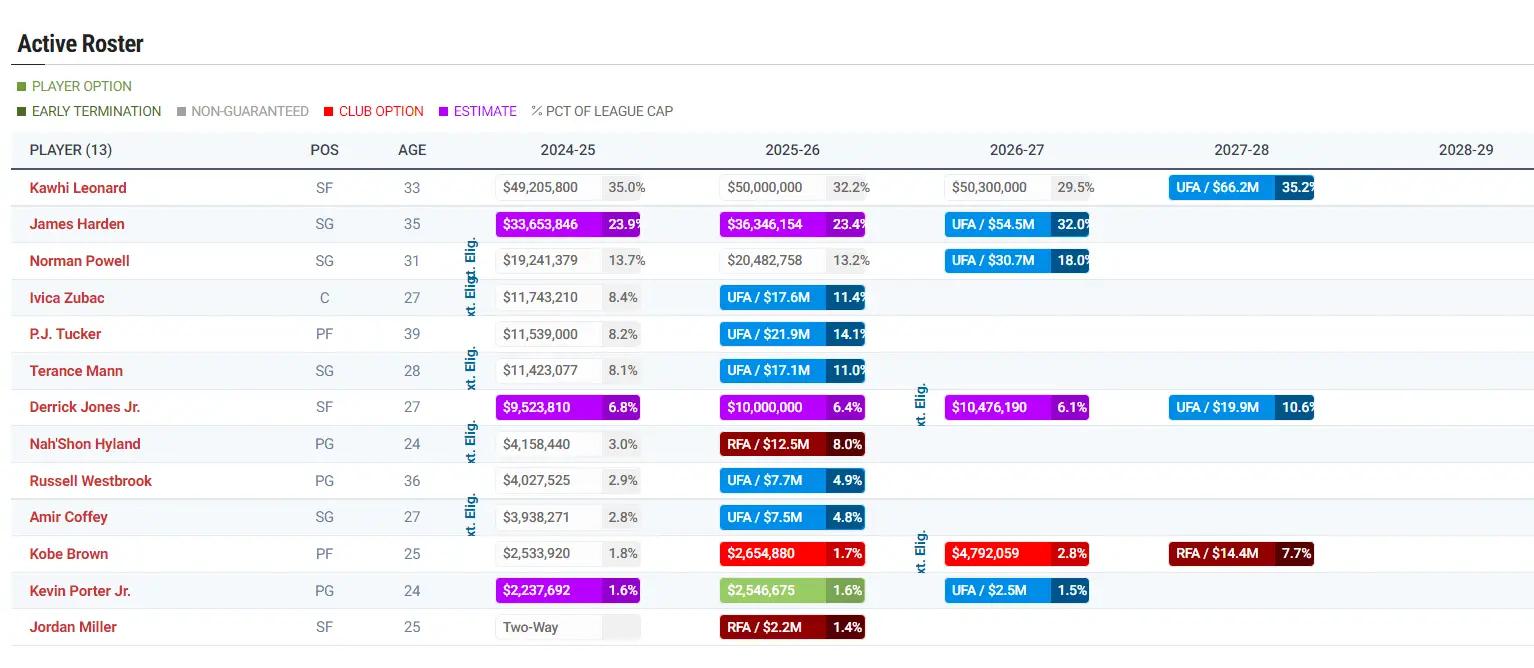
Task: Click the RFA / $2.2M badge
Action: [792, 627]
